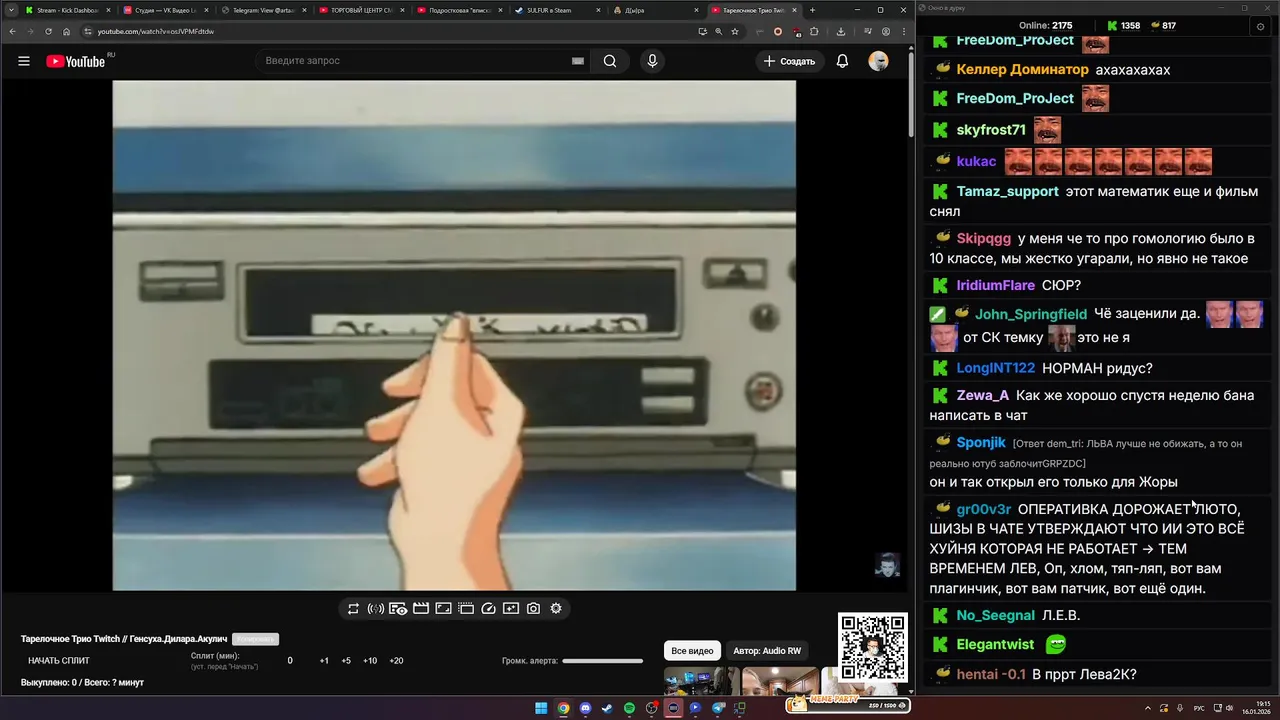Viewport: 1280px width, 720px height.
Task: Switch to Telegram: View tab
Action: [x=262, y=10]
